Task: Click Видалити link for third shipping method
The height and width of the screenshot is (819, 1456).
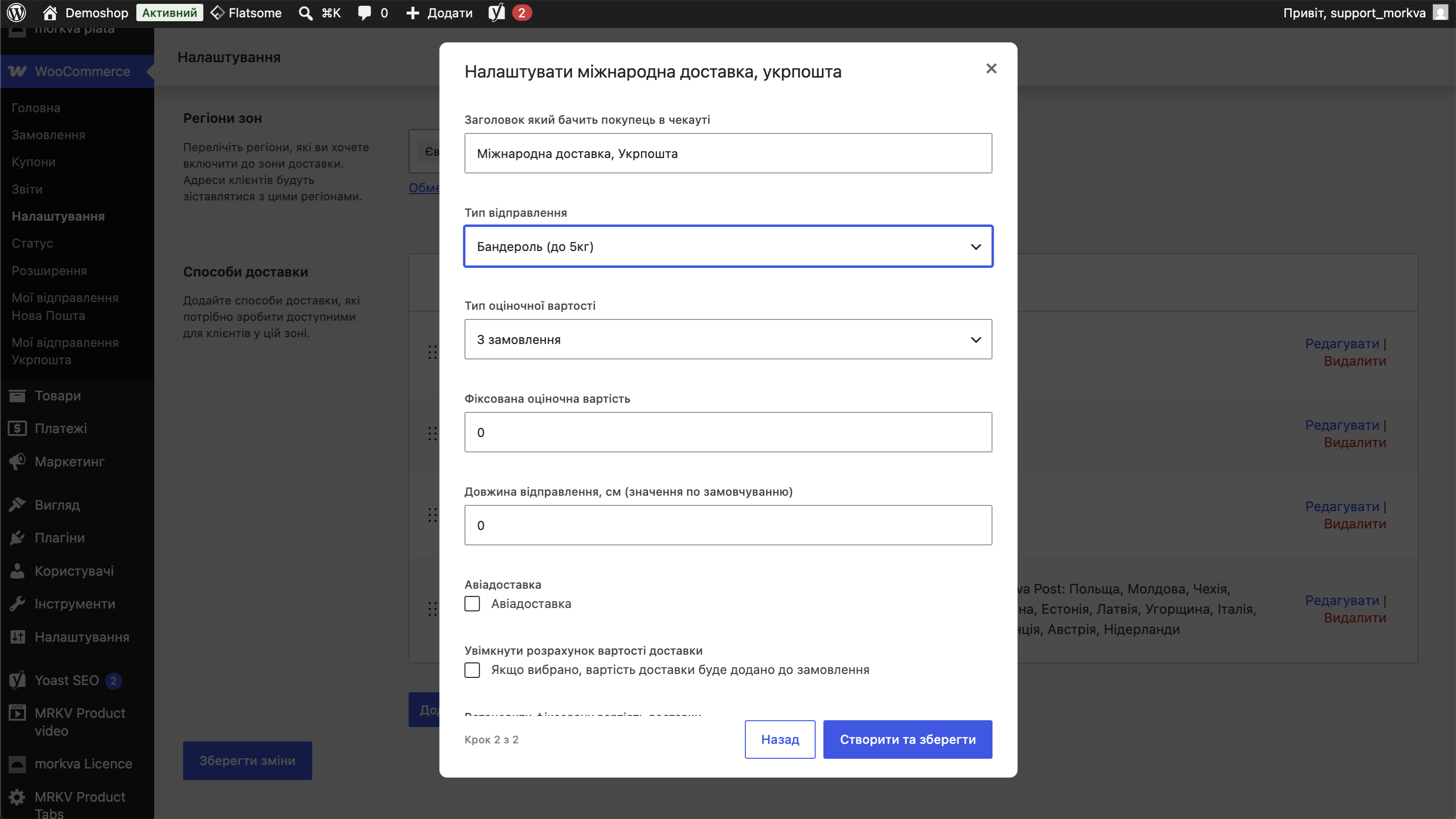Action: click(x=1355, y=524)
